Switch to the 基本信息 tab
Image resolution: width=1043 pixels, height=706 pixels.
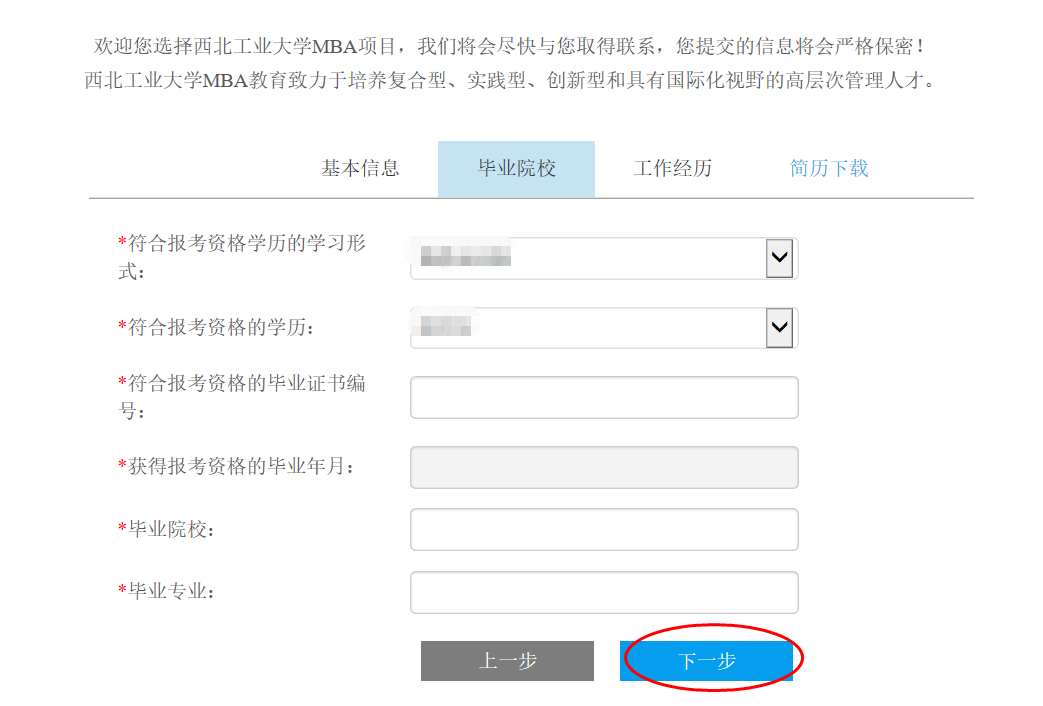[x=360, y=168]
